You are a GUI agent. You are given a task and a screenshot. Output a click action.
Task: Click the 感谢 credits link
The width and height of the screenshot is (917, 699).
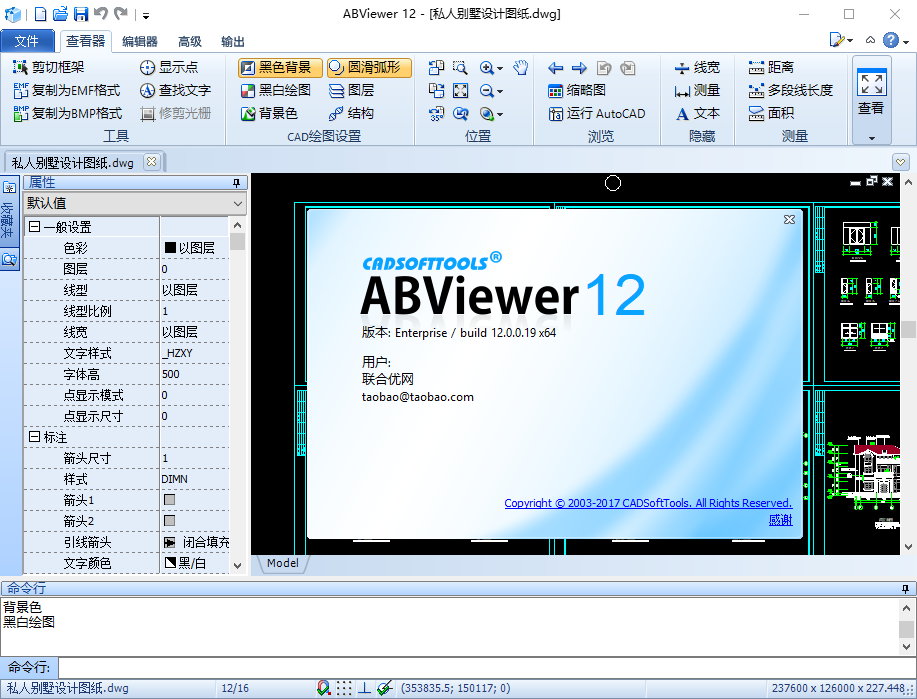(780, 519)
